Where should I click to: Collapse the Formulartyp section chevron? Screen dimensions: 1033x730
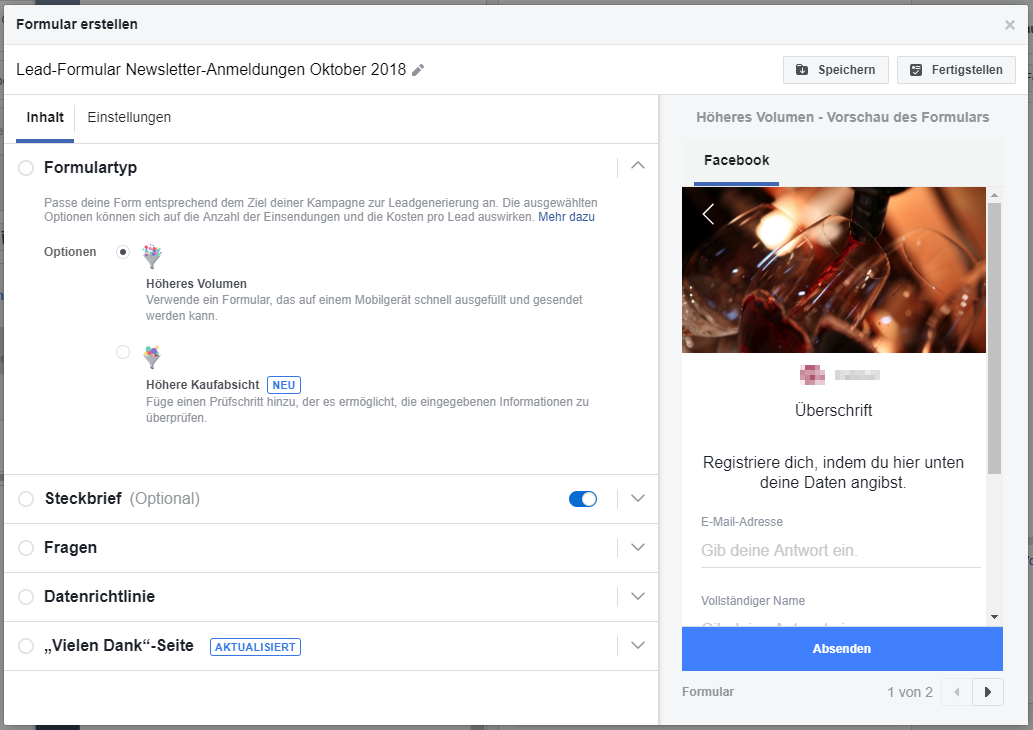point(638,165)
